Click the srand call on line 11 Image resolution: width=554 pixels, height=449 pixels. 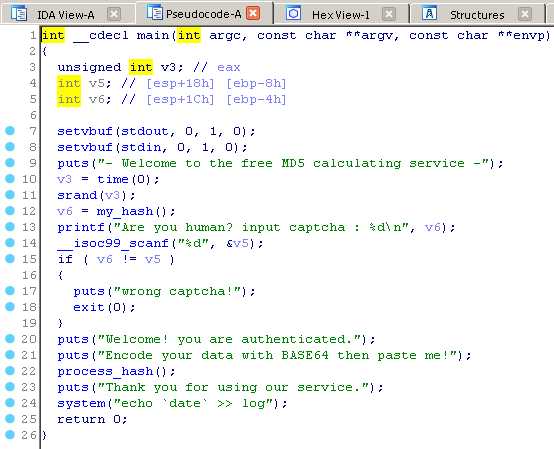[77, 195]
